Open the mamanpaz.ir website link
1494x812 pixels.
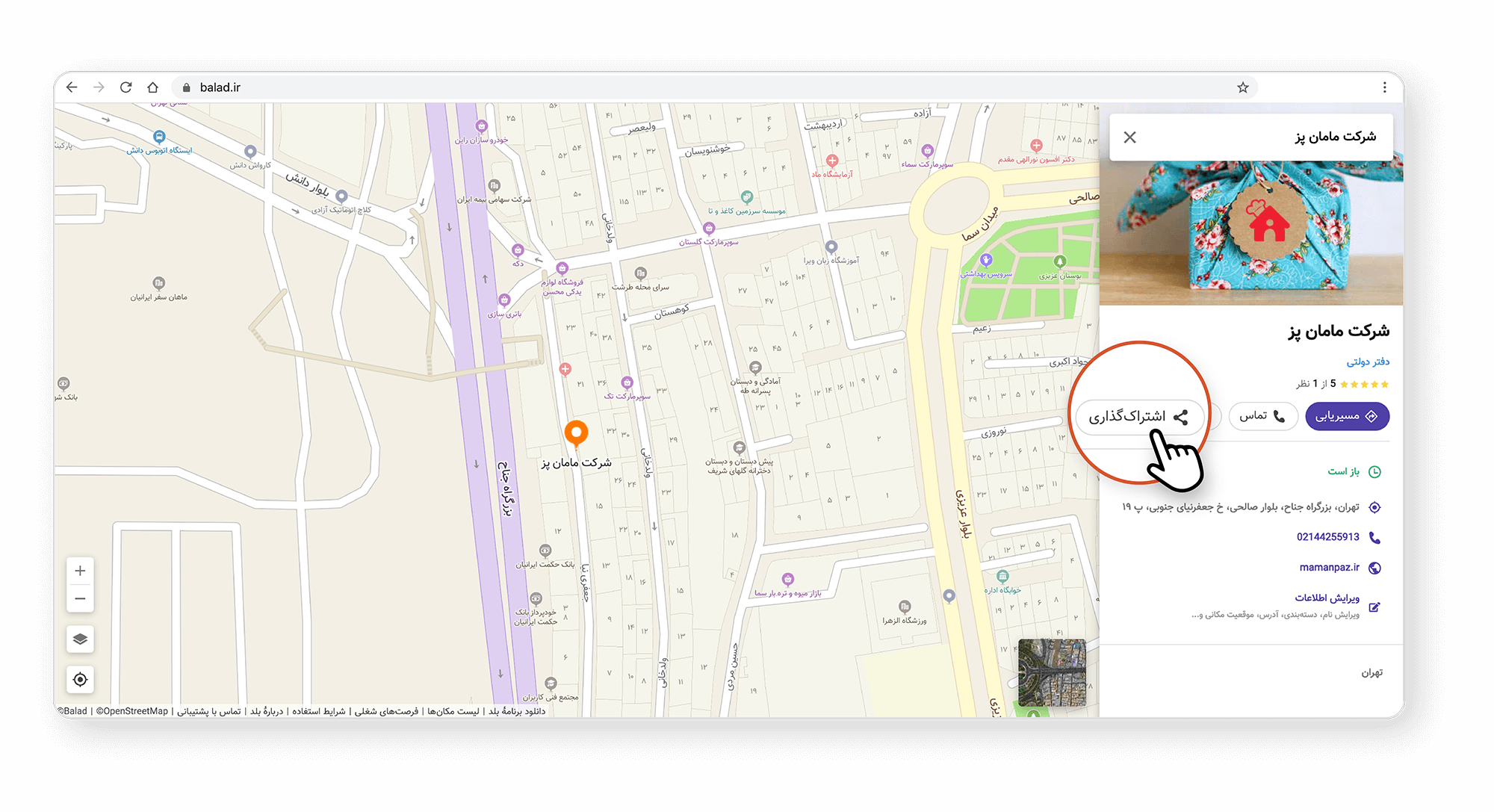(1330, 568)
